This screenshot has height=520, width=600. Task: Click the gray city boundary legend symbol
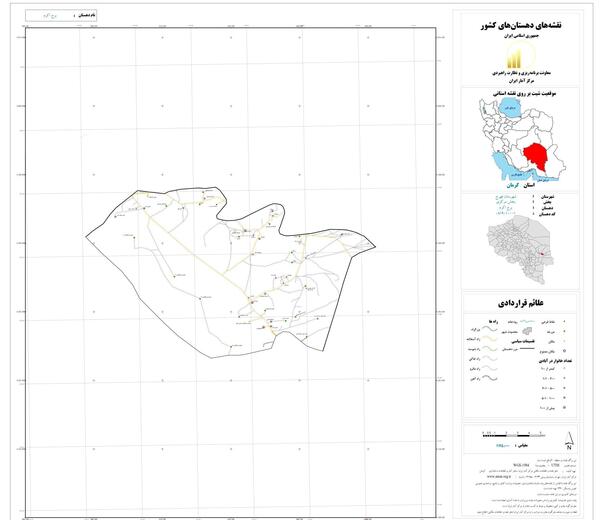[529, 331]
